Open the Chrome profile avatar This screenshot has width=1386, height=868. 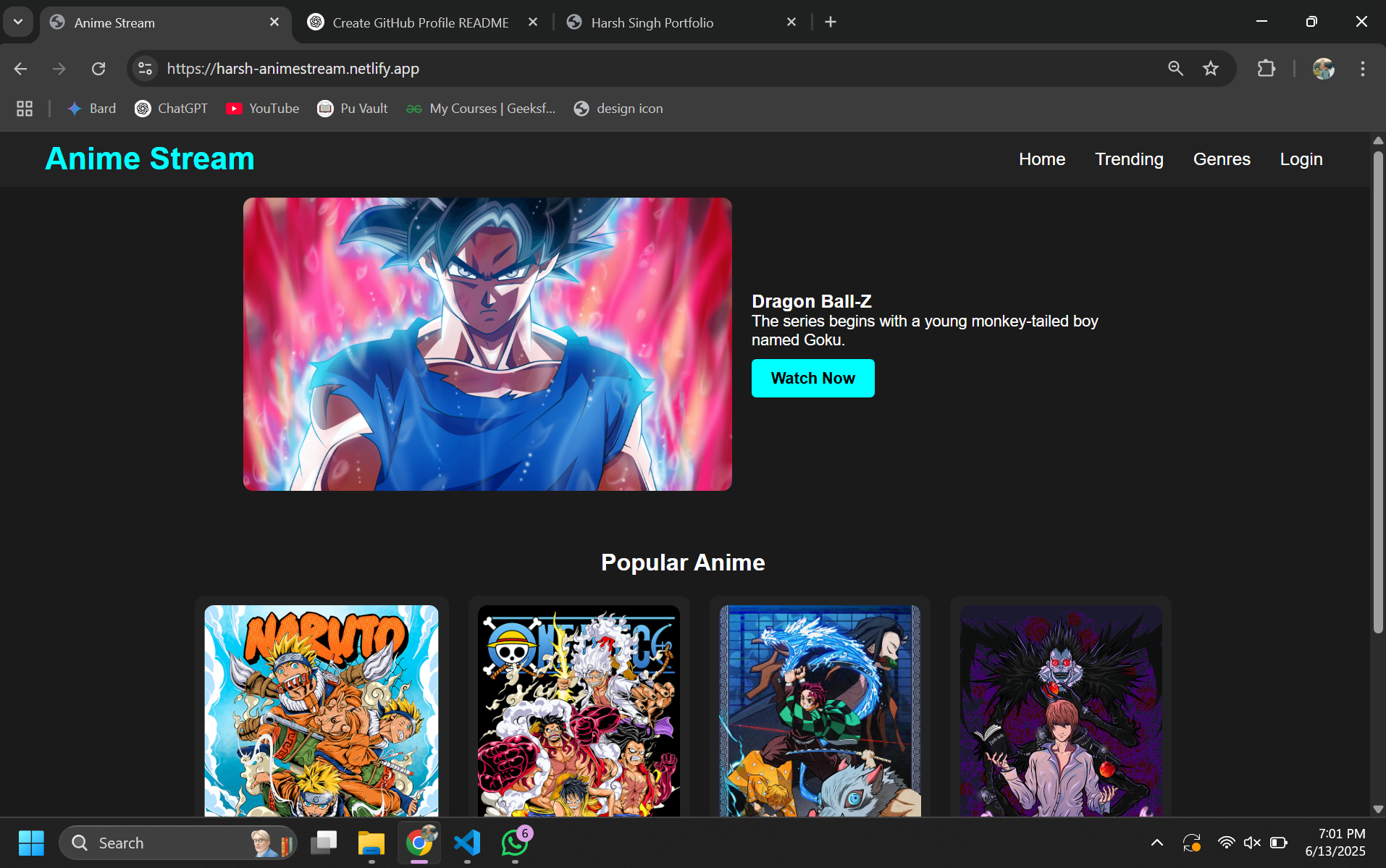(x=1324, y=69)
